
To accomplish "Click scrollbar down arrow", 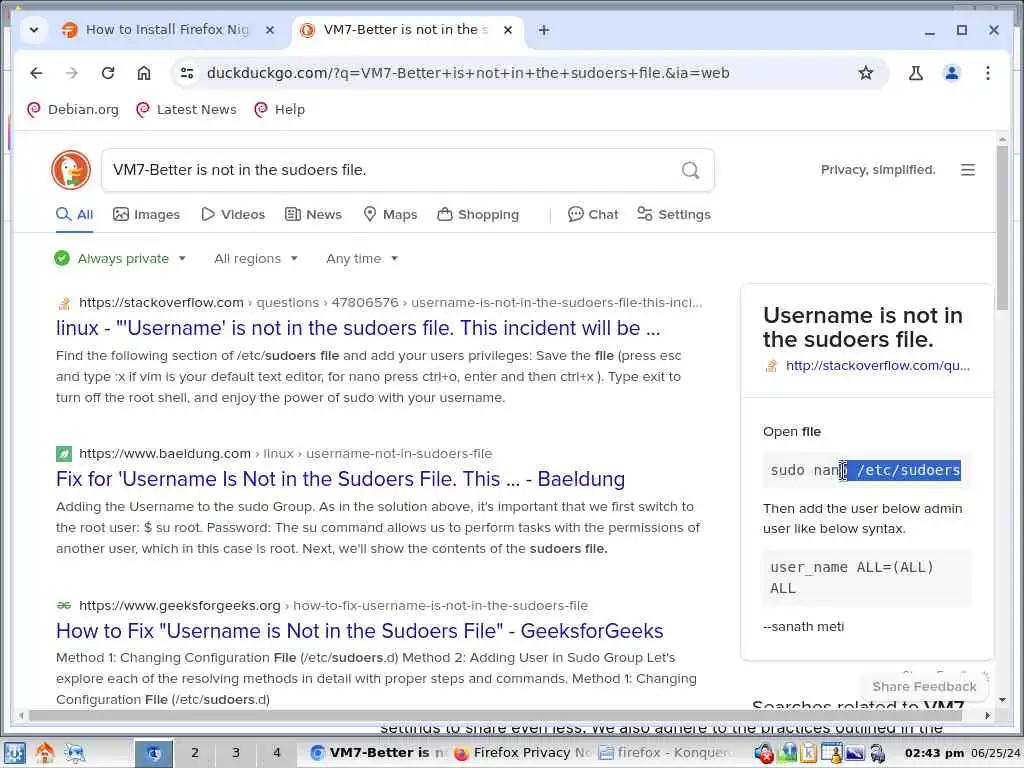I will pyautogui.click(x=1002, y=700).
